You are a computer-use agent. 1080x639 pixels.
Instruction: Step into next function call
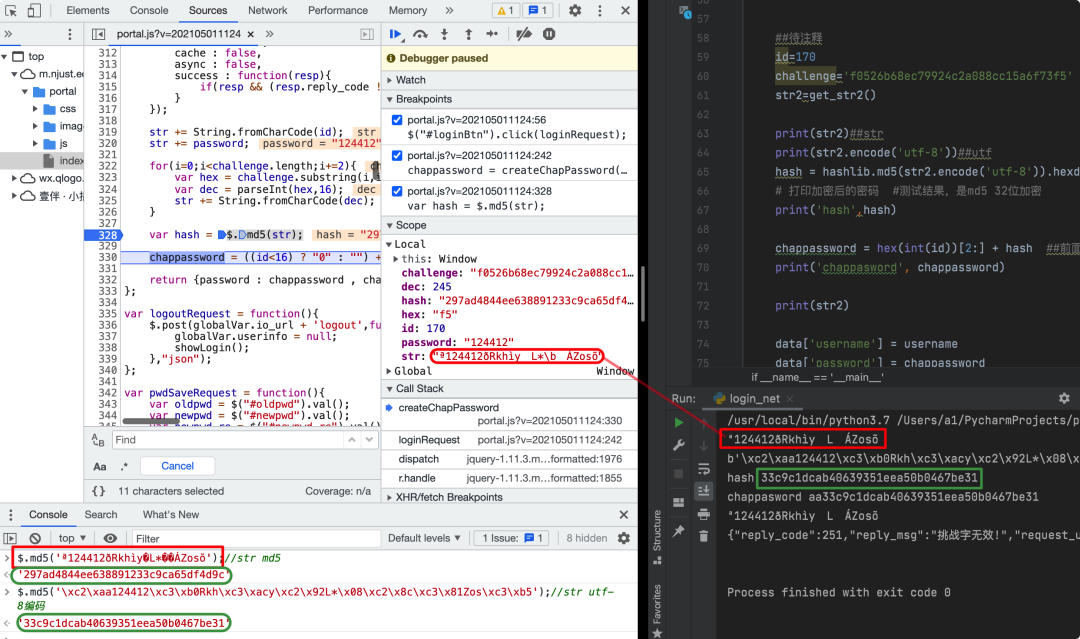tap(444, 34)
